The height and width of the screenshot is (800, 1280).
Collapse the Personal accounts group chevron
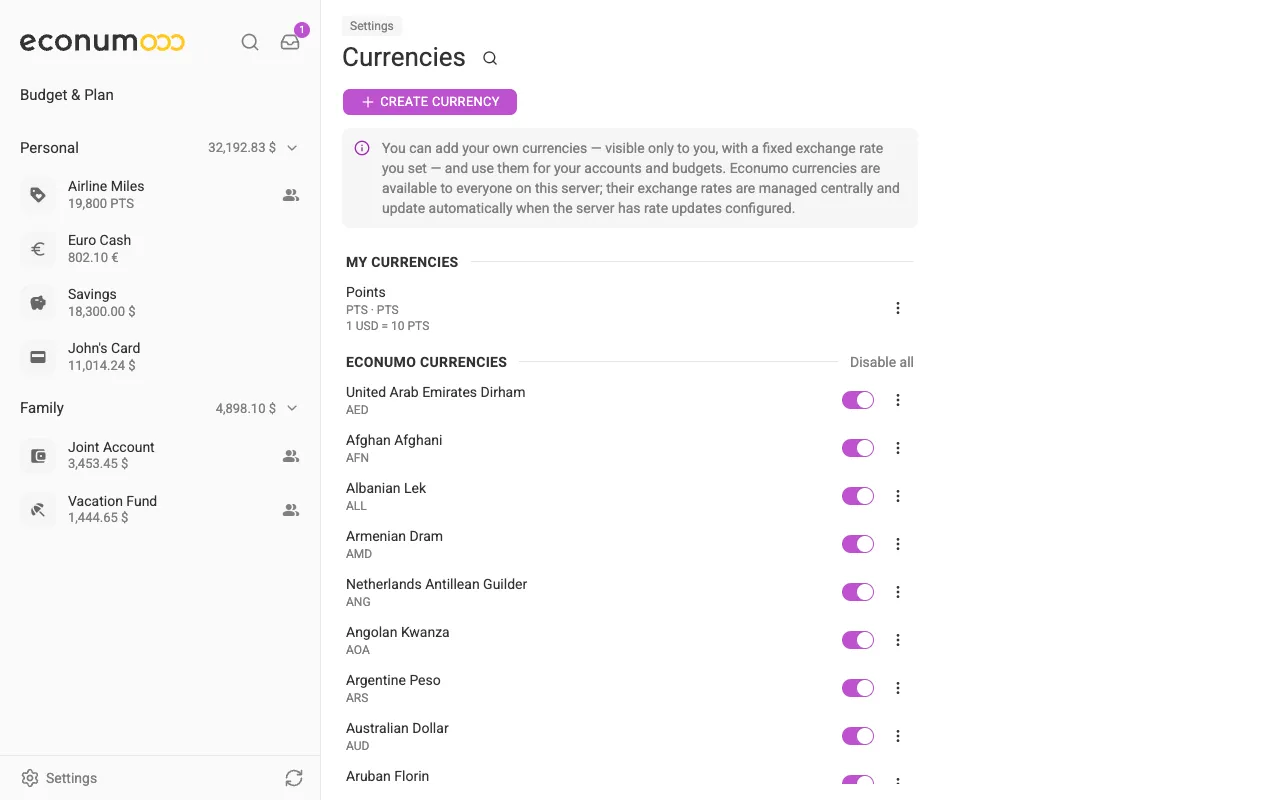292,148
